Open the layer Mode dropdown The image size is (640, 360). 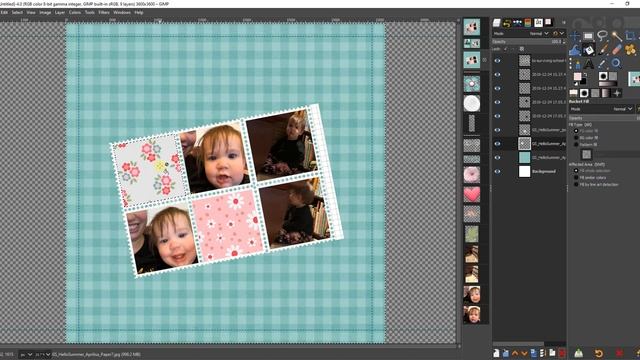pos(521,33)
